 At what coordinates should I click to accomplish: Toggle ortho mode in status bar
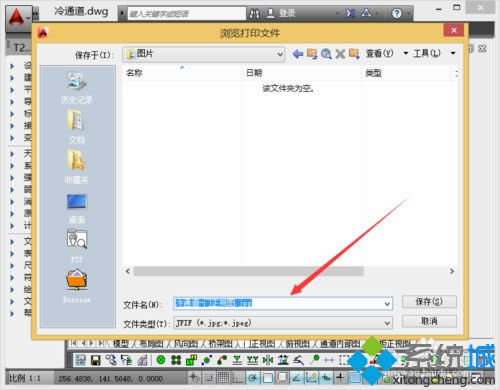point(238,378)
